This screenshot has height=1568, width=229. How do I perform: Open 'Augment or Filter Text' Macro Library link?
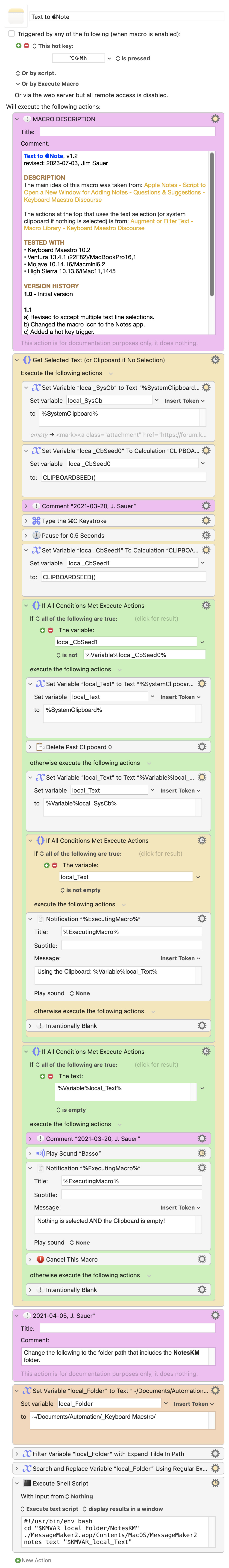tap(109, 225)
